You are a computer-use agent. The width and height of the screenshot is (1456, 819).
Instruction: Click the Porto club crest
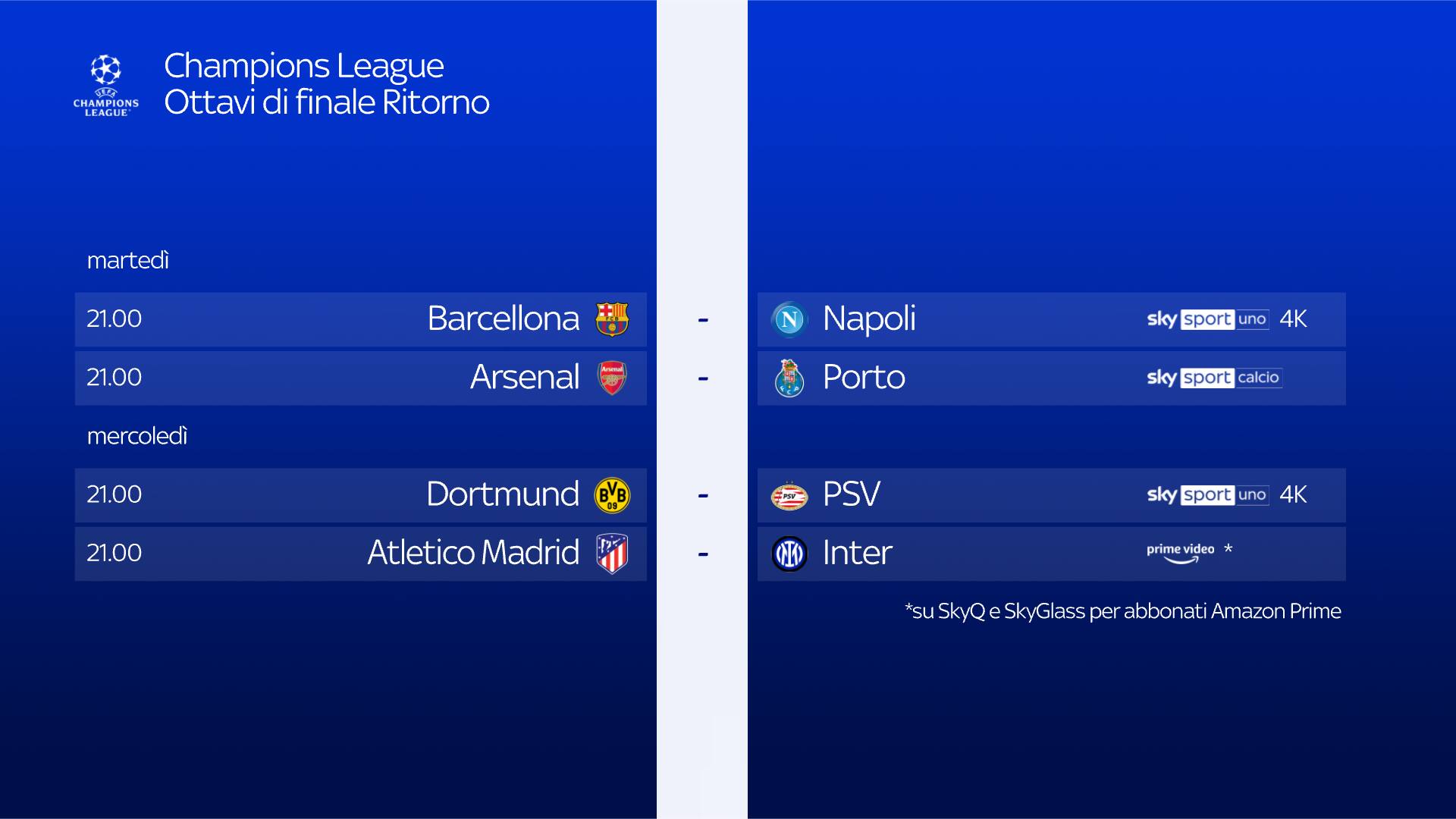[x=789, y=378]
